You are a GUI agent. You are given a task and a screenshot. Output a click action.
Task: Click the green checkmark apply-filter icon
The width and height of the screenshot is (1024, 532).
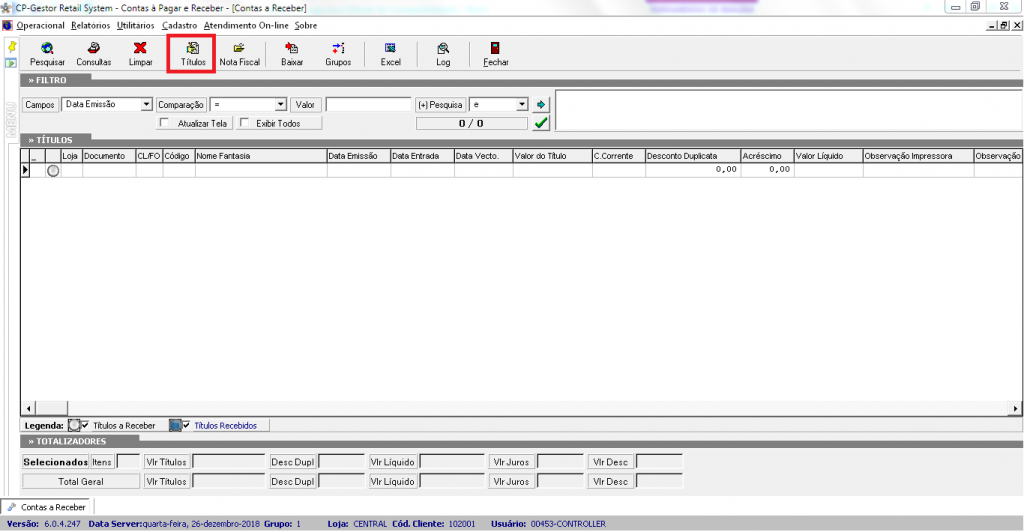point(541,123)
